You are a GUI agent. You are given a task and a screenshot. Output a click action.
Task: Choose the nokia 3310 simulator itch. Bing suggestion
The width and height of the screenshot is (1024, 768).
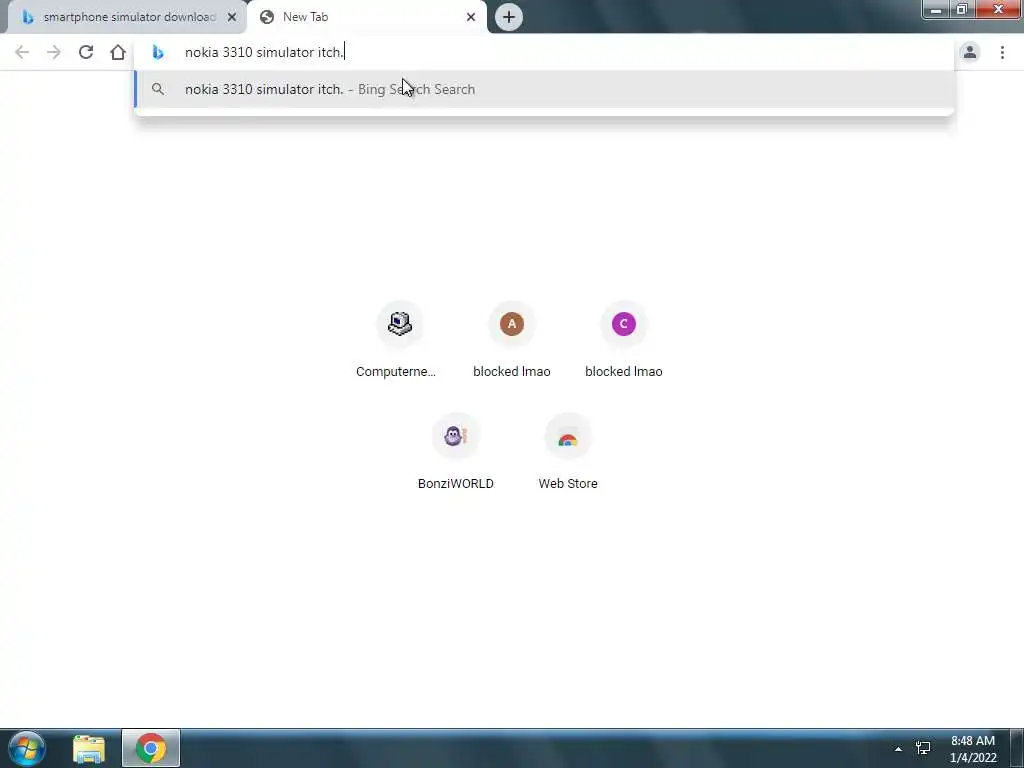544,89
